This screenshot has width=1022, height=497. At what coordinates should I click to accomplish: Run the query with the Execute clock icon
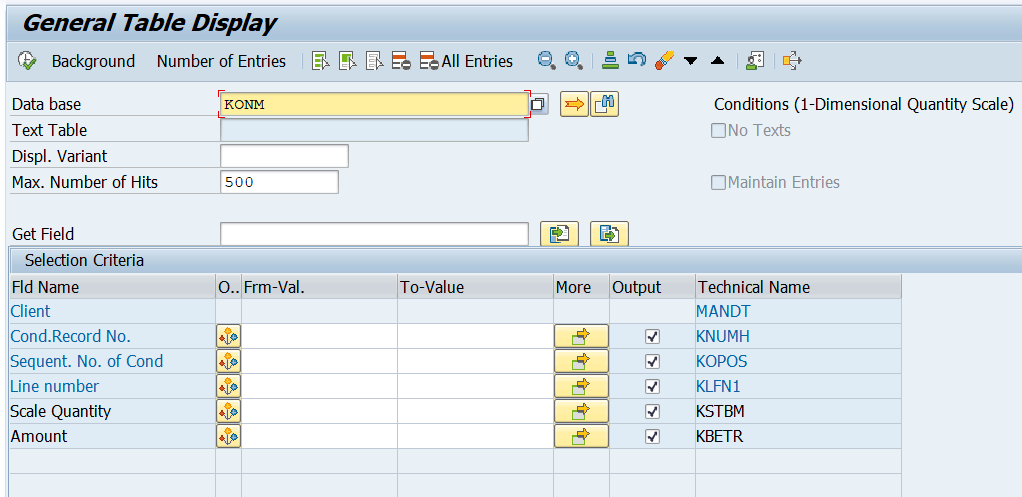[27, 61]
